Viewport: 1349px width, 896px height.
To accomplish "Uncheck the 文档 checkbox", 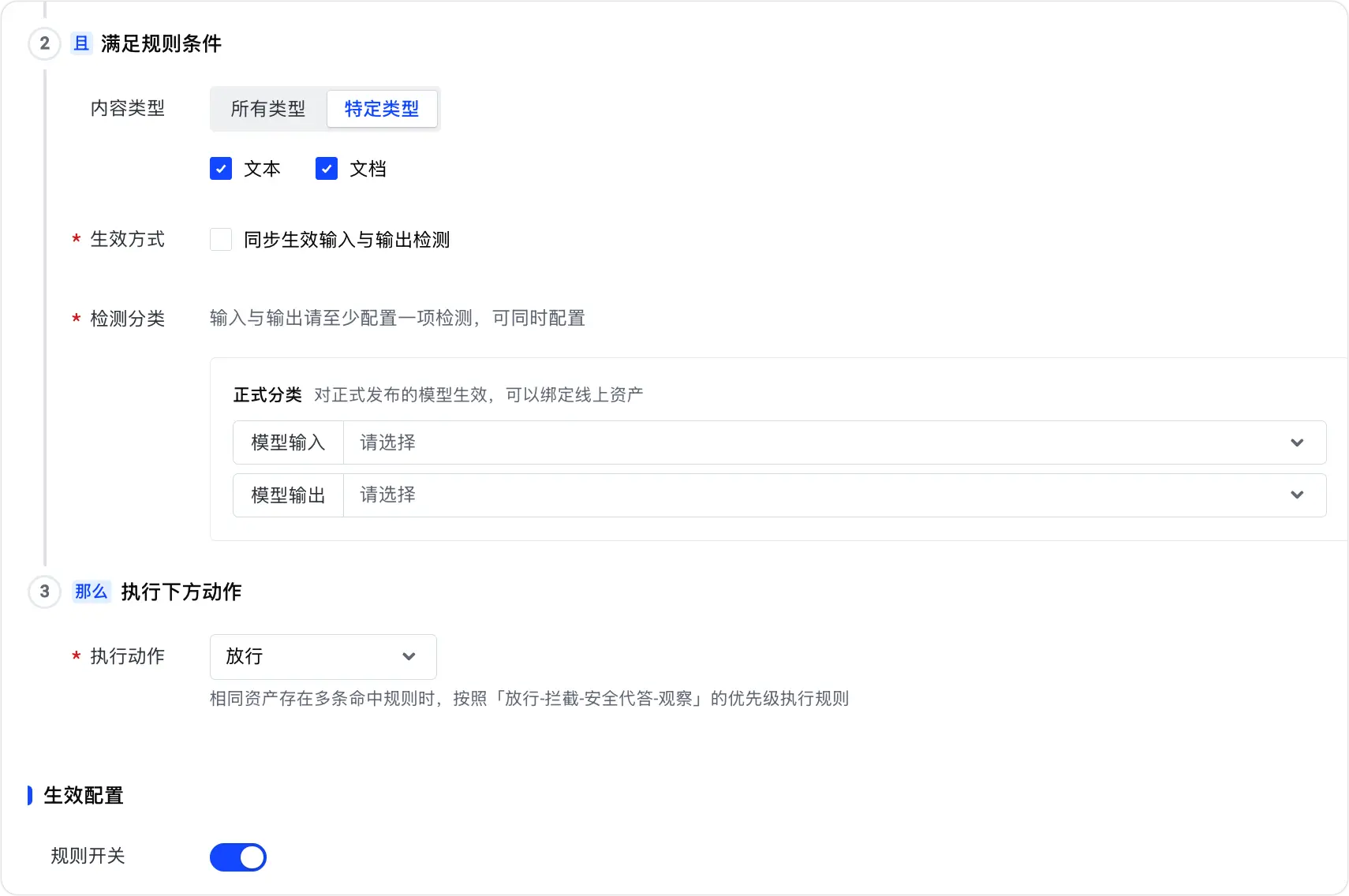I will 327,169.
